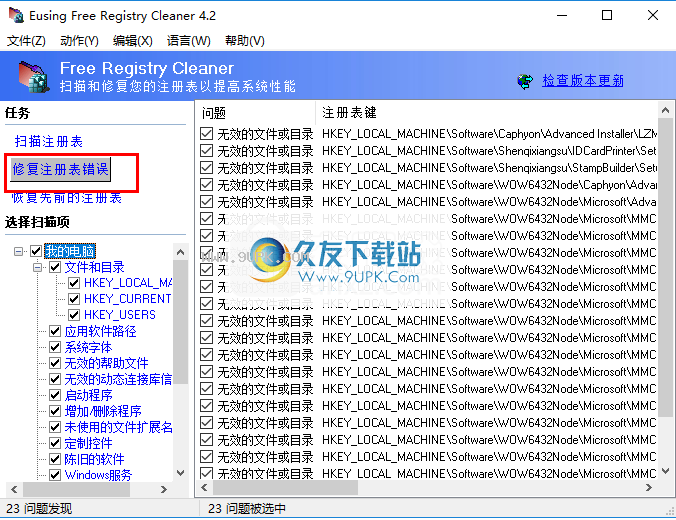Image resolution: width=676 pixels, height=520 pixels.
Task: Click the globe icon beside 检查版本更新
Action: 525,81
